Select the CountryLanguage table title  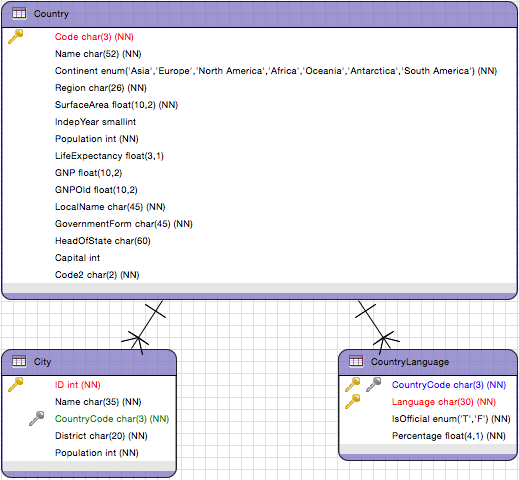pos(410,362)
